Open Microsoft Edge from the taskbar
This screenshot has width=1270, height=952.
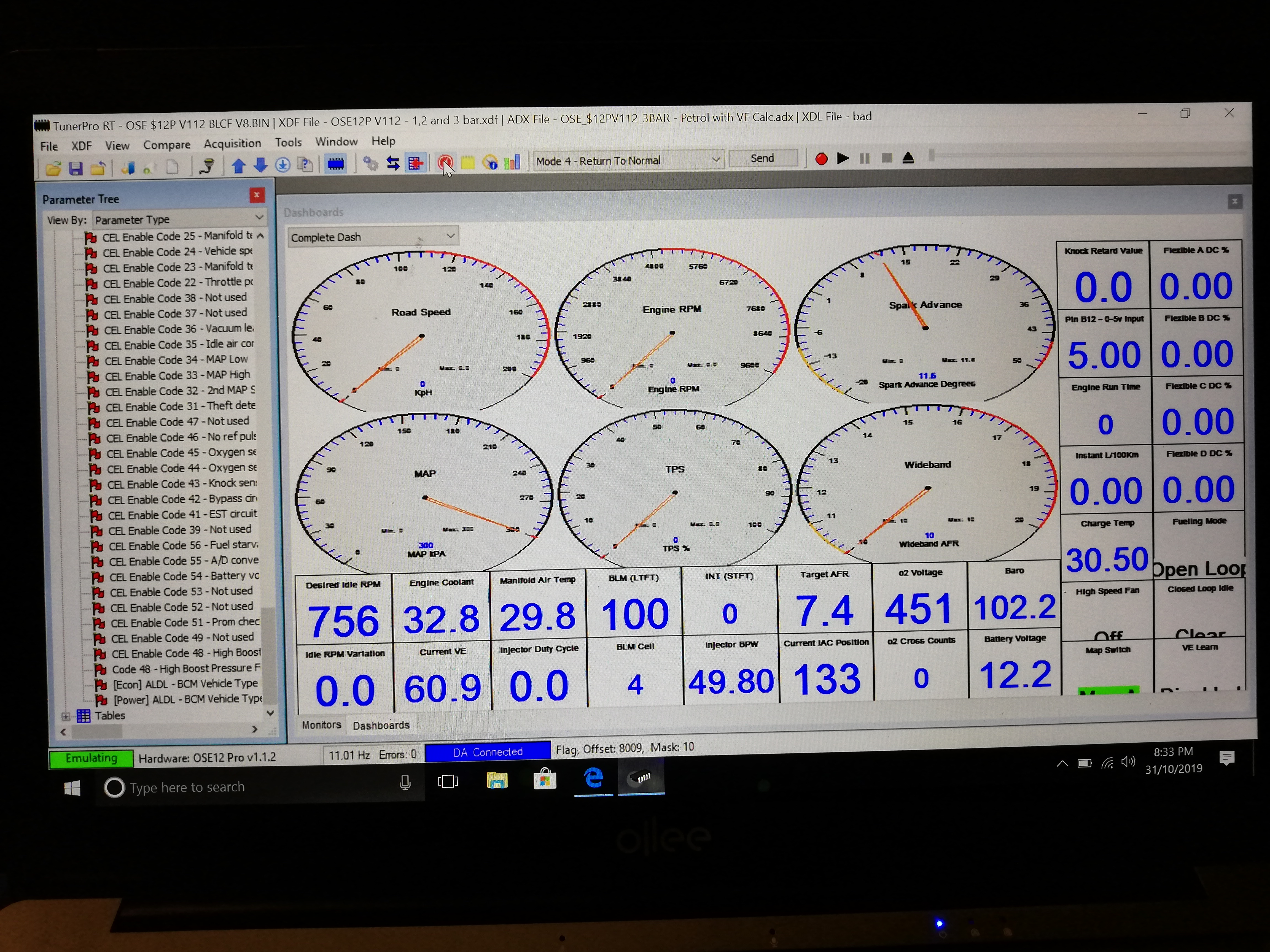coord(593,778)
